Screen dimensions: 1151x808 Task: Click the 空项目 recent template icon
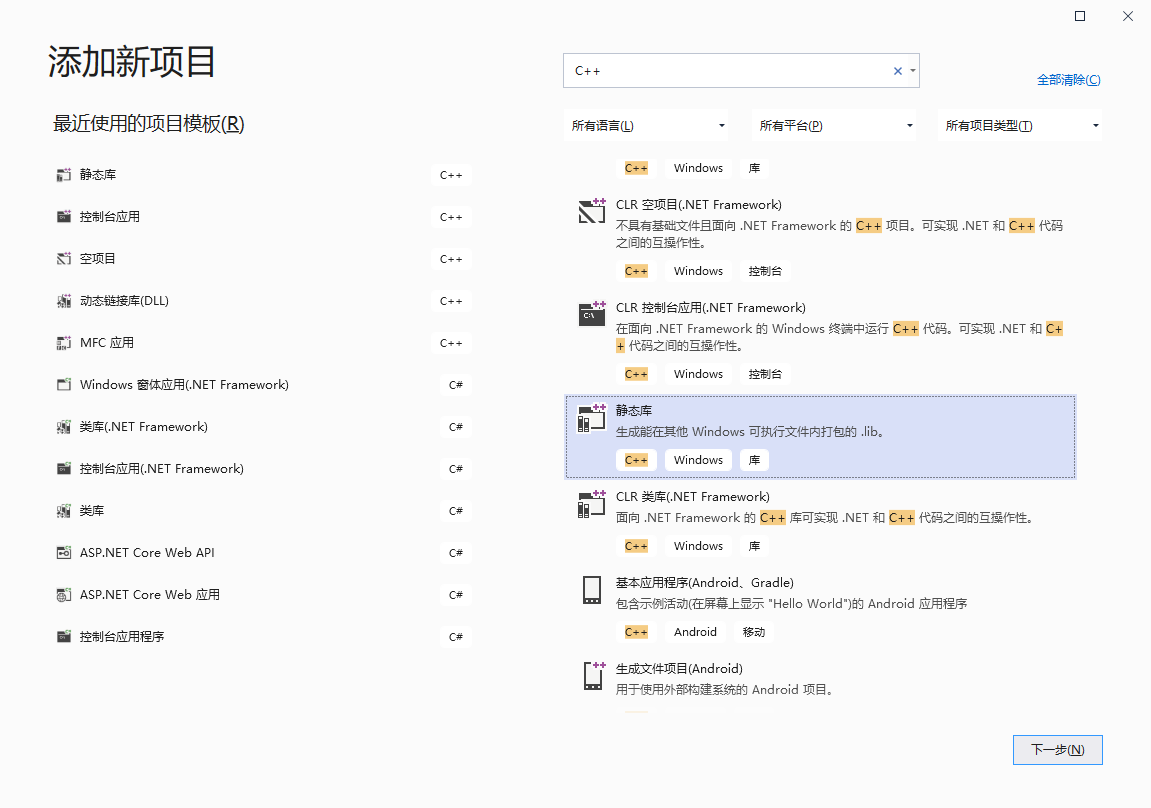click(64, 258)
